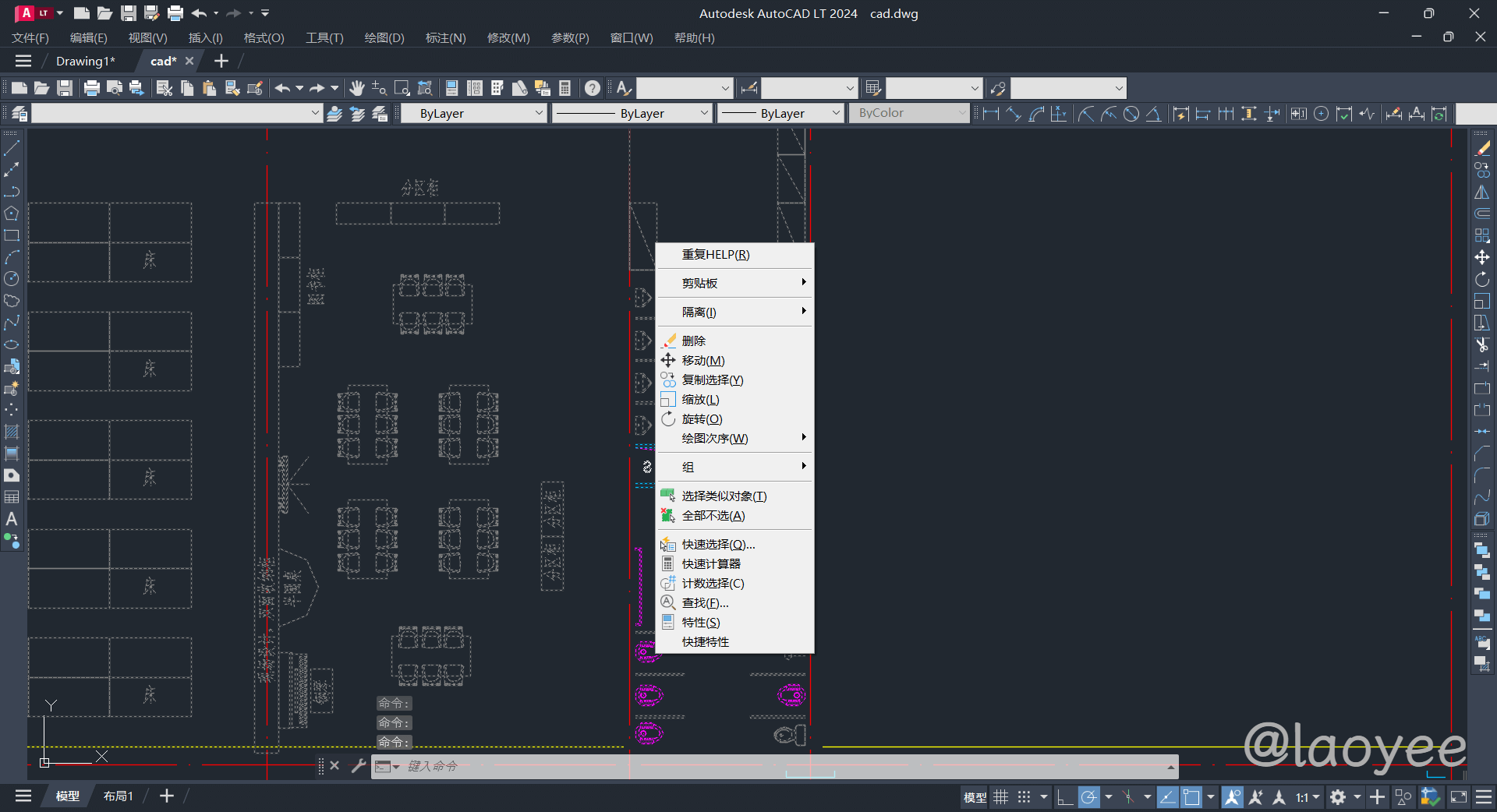Select the Rectangle draw tool
Image resolution: width=1497 pixels, height=812 pixels.
[12, 235]
